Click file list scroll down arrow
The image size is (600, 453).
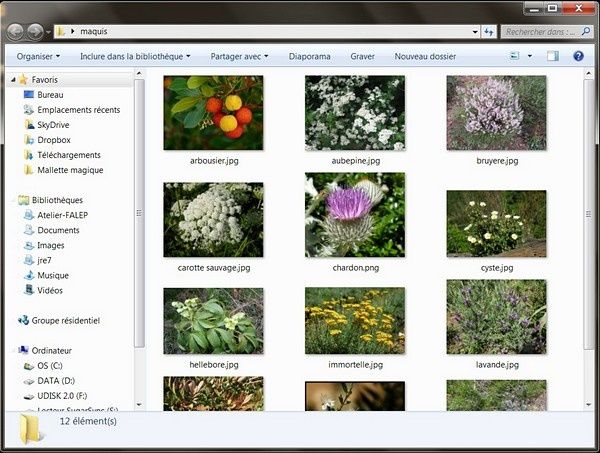tap(589, 404)
